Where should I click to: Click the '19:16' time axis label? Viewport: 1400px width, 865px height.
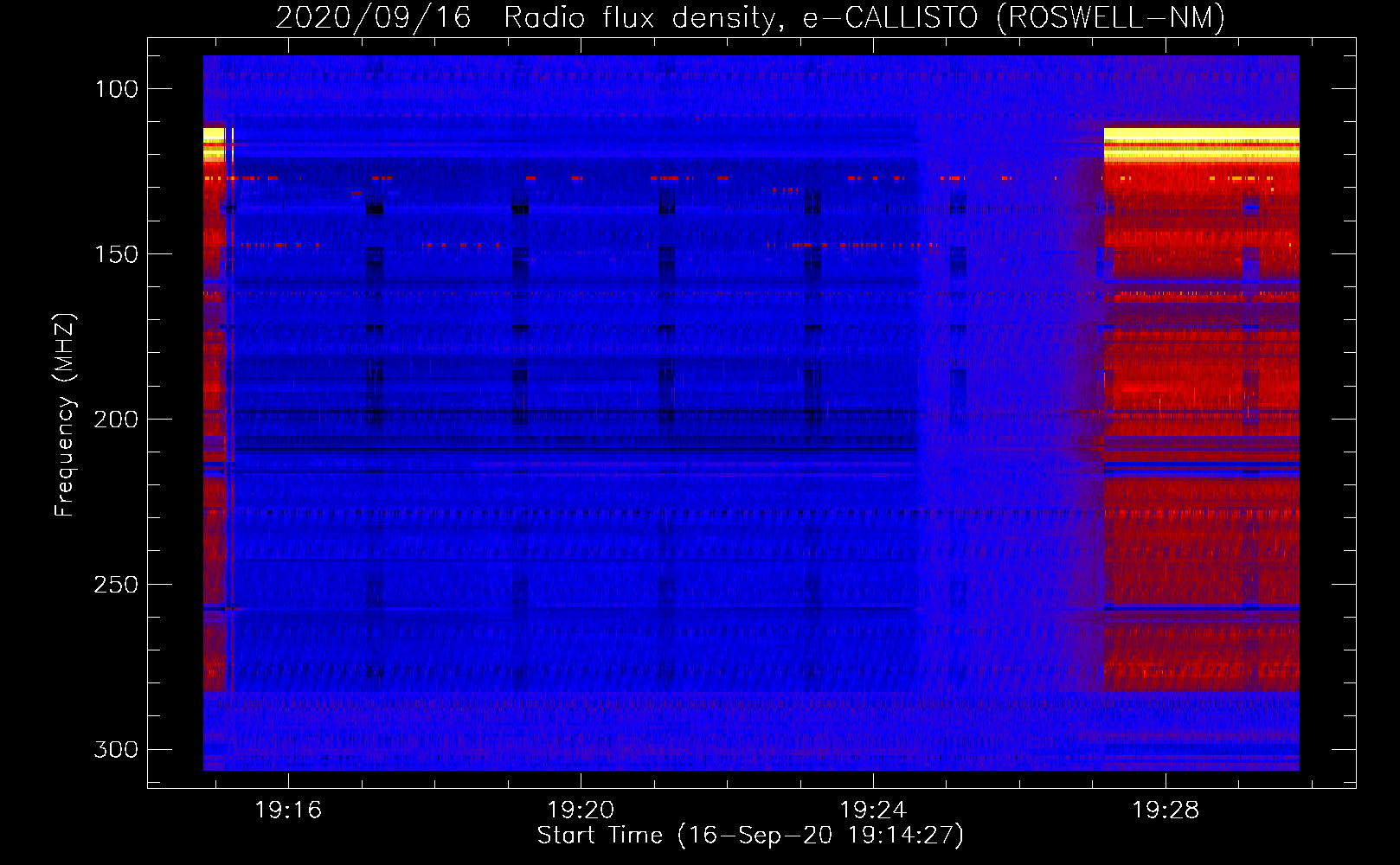[x=288, y=810]
